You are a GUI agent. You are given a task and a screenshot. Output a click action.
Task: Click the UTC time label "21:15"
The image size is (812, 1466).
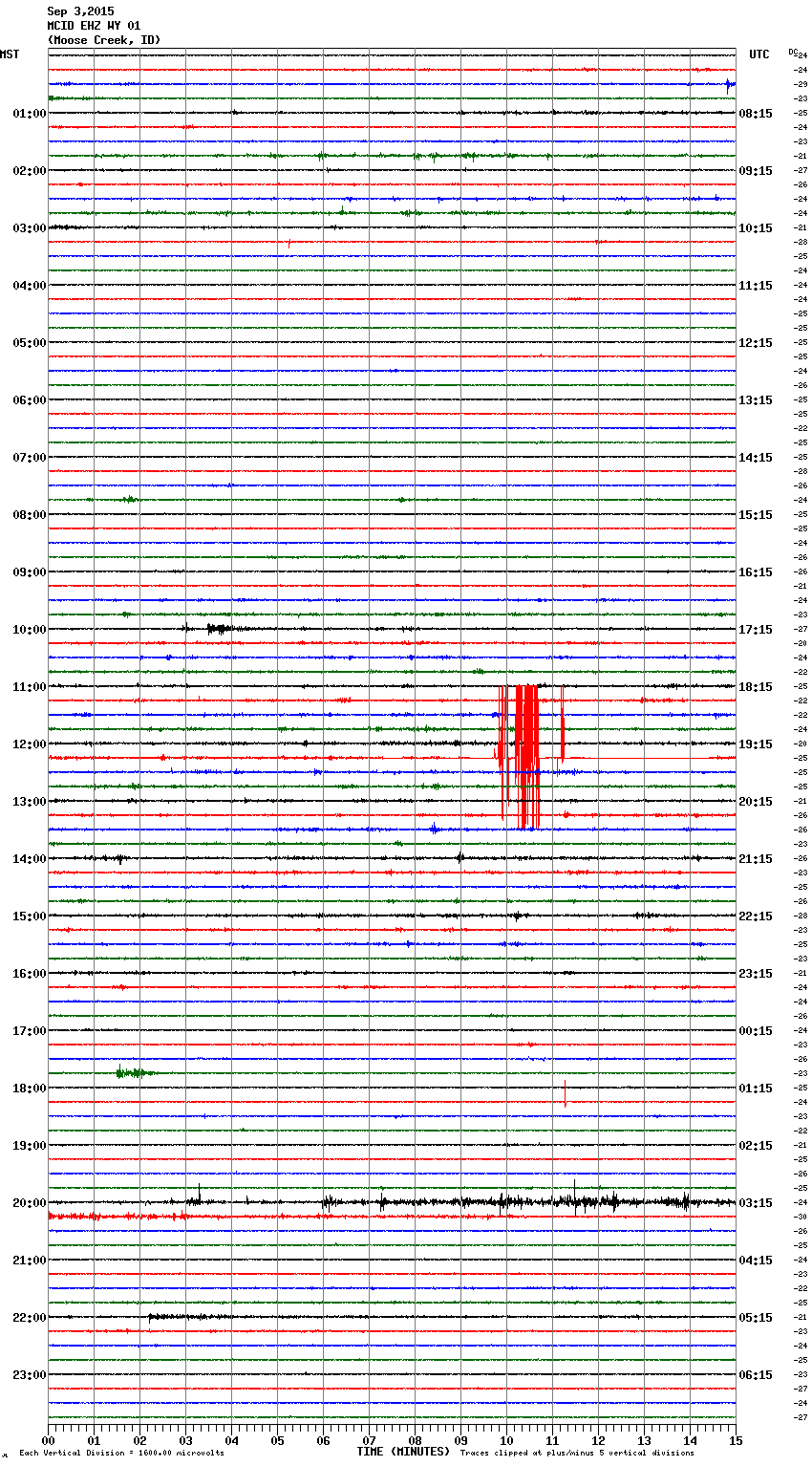click(756, 859)
